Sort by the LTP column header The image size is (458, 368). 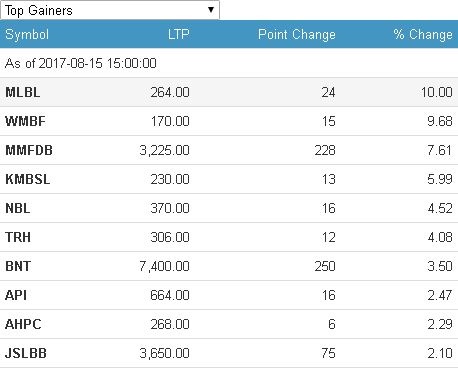pyautogui.click(x=179, y=34)
